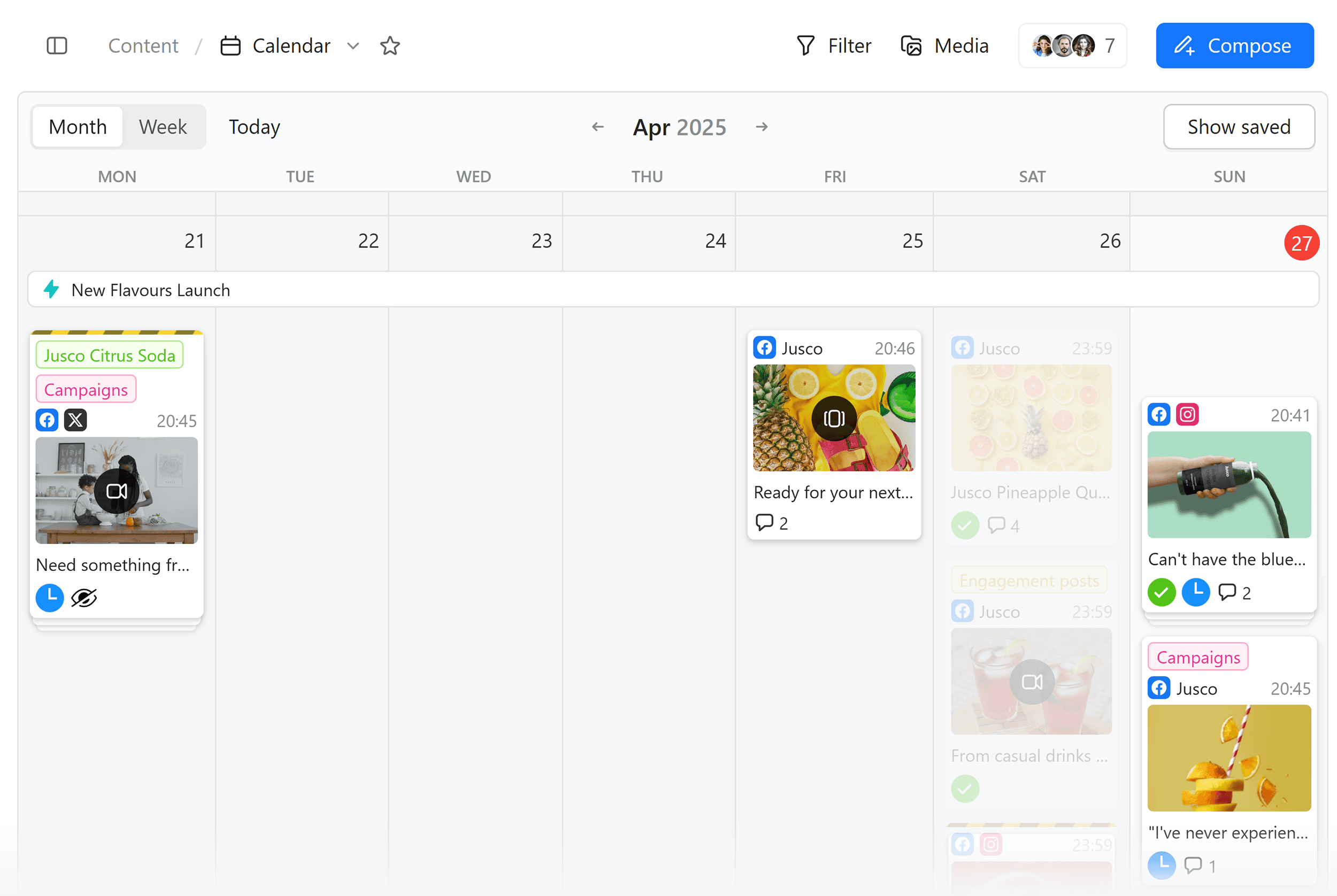Screen dimensions: 1337x896
Task: Click the Facebook icon on the Citrus Soda post
Action: pyautogui.click(x=47, y=420)
